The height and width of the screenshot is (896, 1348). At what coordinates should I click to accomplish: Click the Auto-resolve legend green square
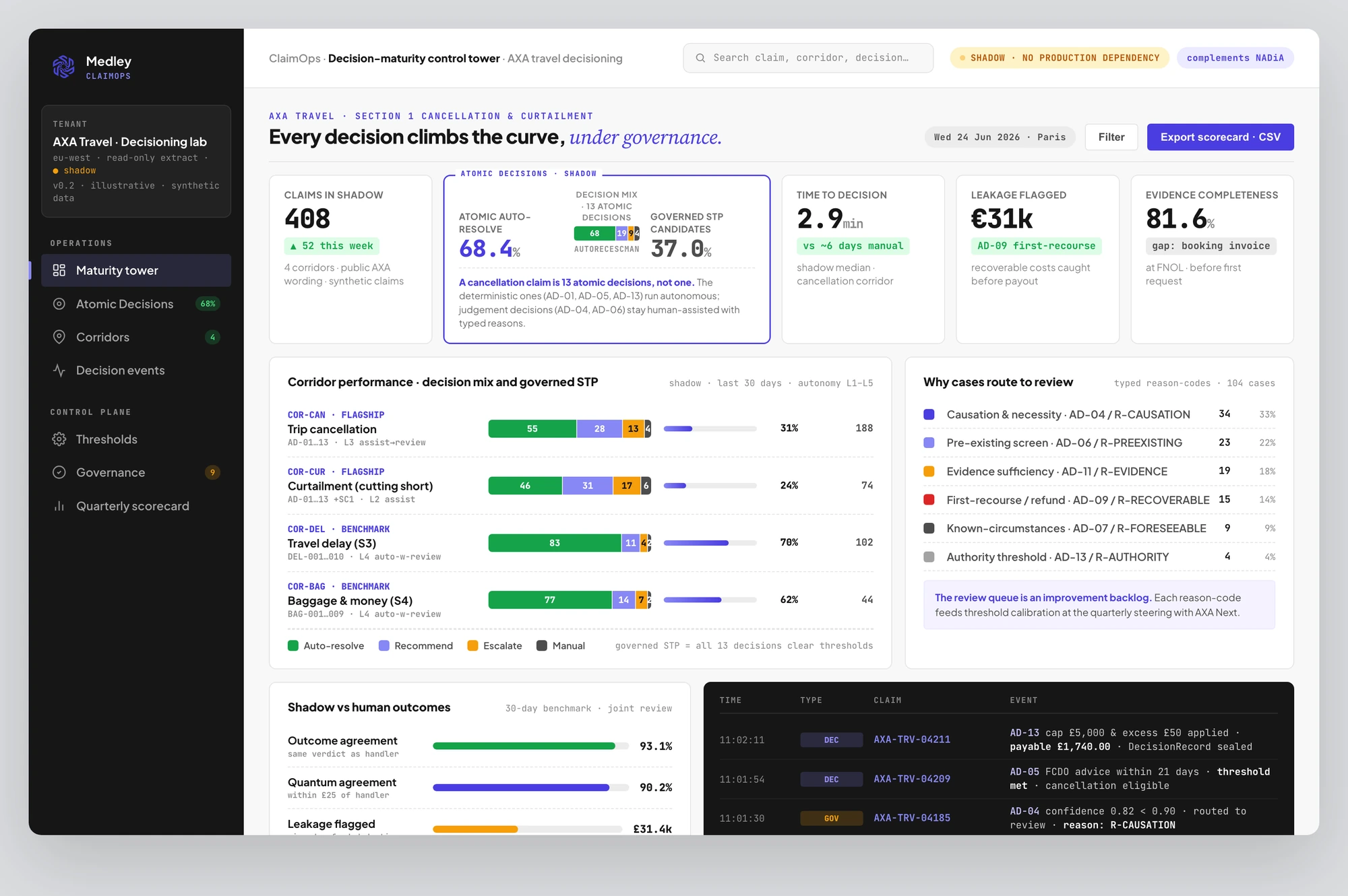click(x=293, y=645)
